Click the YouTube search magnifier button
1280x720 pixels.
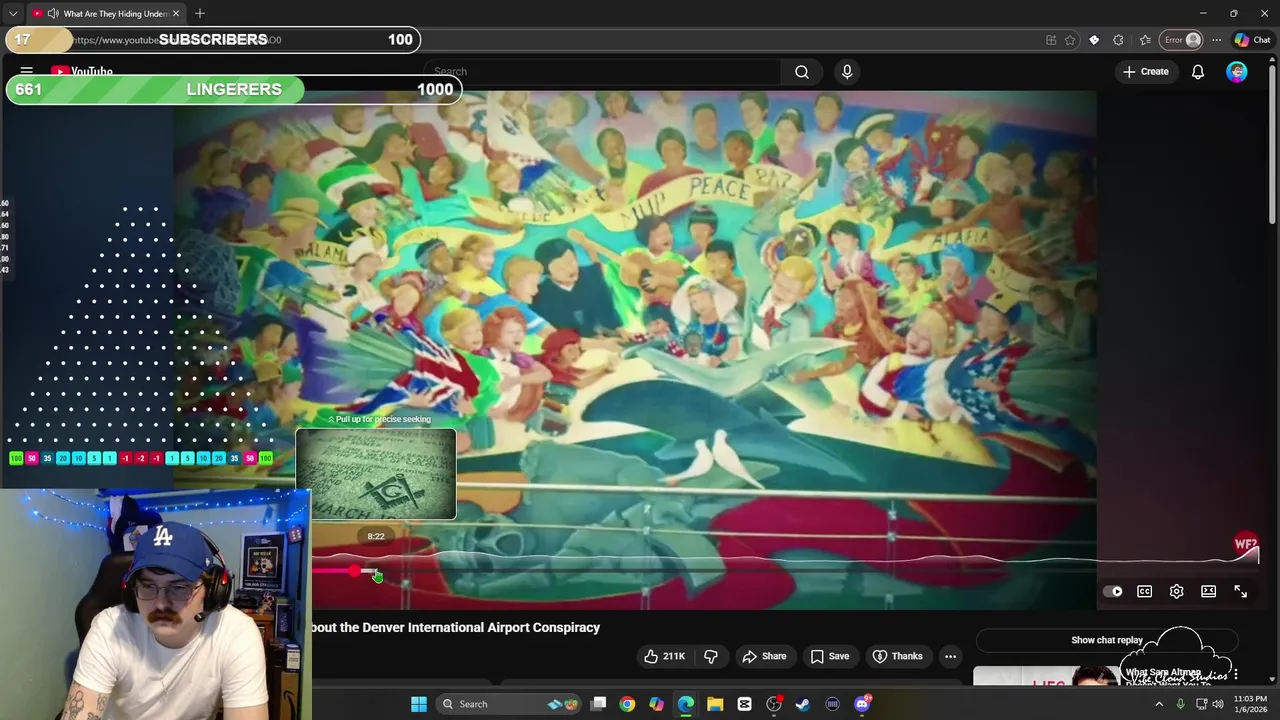point(802,72)
